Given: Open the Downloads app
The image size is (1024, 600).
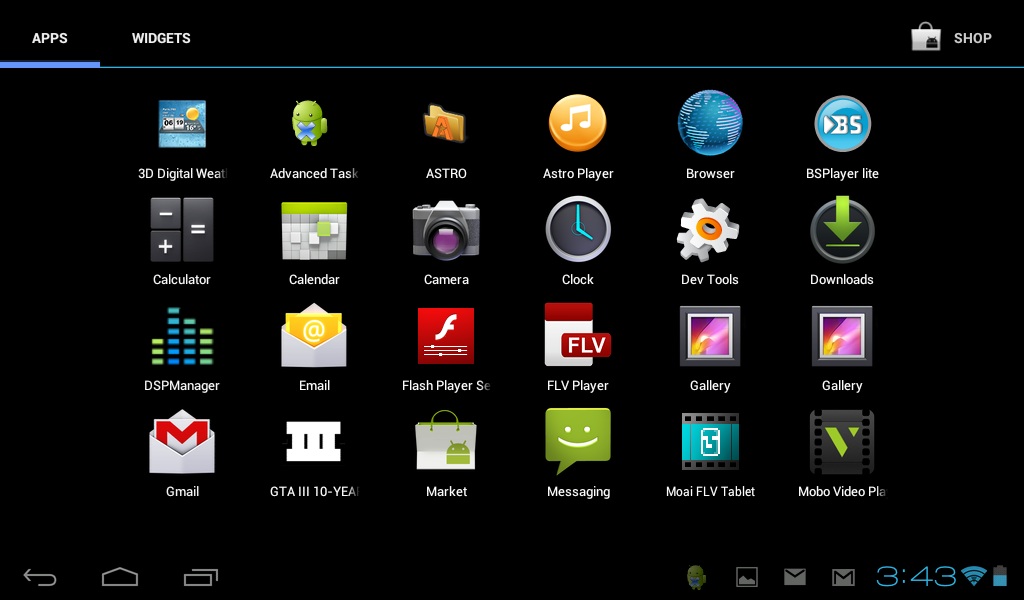Looking at the screenshot, I should coord(842,230).
